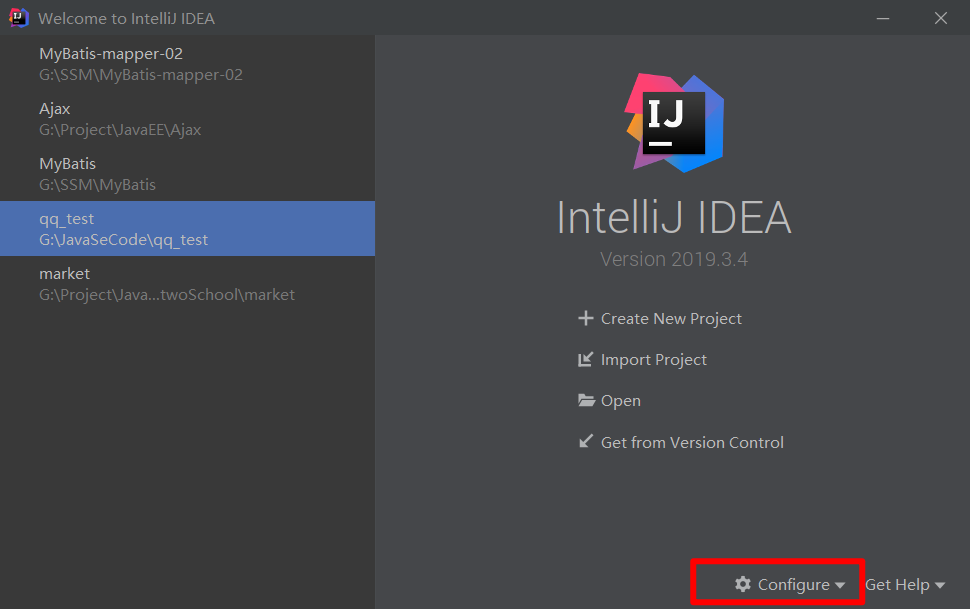Screen dimensions: 970x609
Task: Open the Get Help dropdown menu
Action: click(x=905, y=585)
